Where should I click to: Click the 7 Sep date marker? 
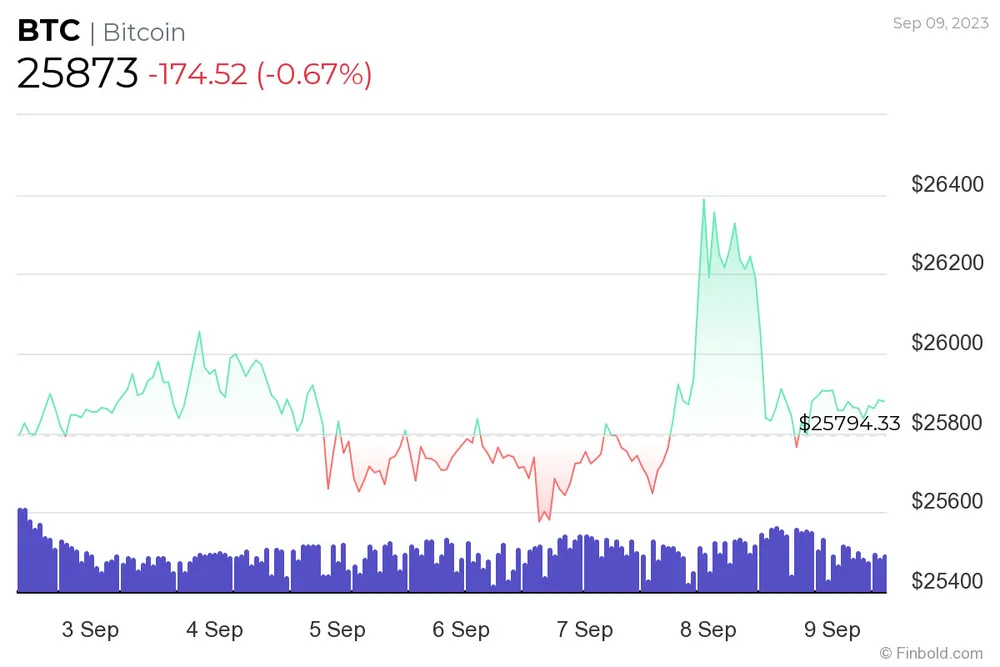(x=585, y=629)
